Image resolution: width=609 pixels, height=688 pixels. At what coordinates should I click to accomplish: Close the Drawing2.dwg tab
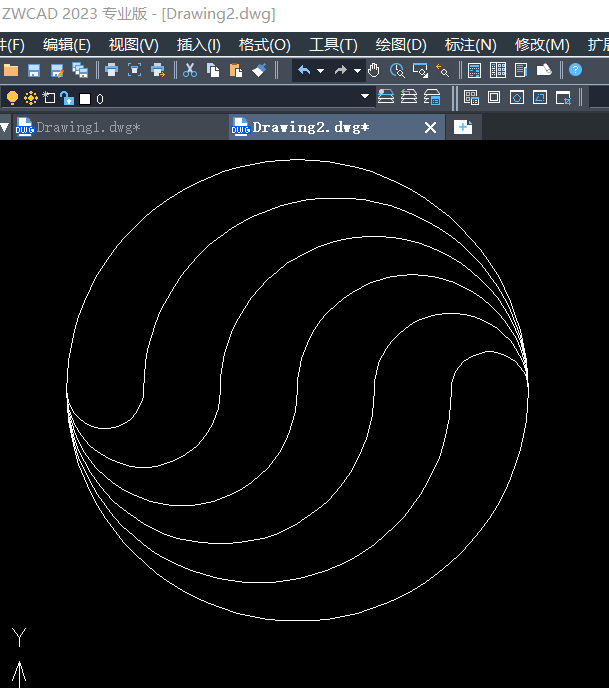click(x=431, y=127)
